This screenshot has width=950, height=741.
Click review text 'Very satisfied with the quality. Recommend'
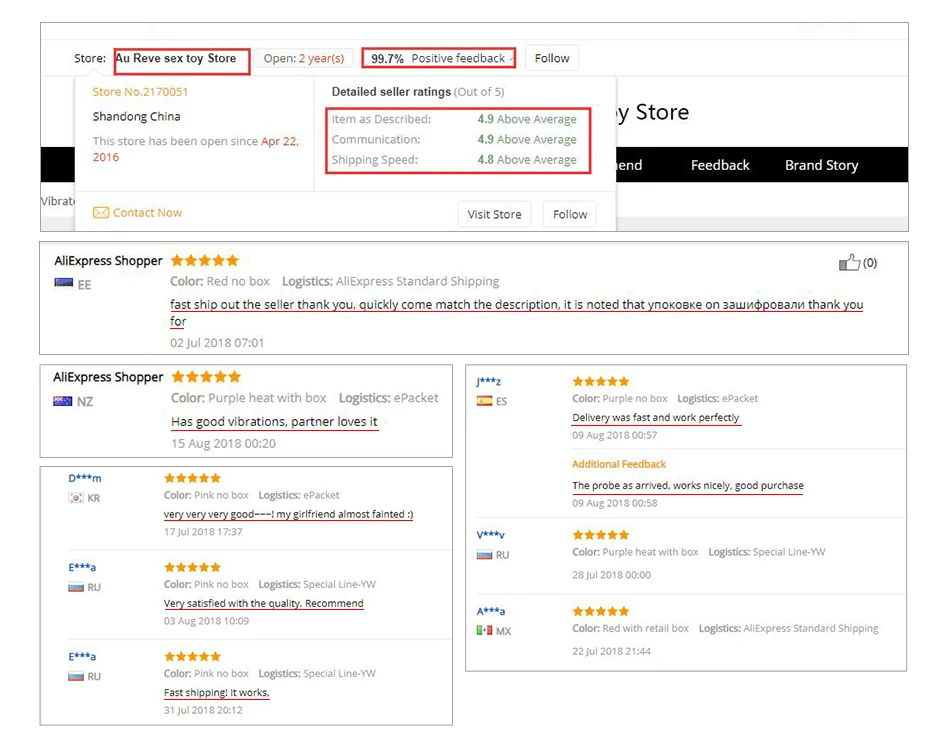point(264,603)
